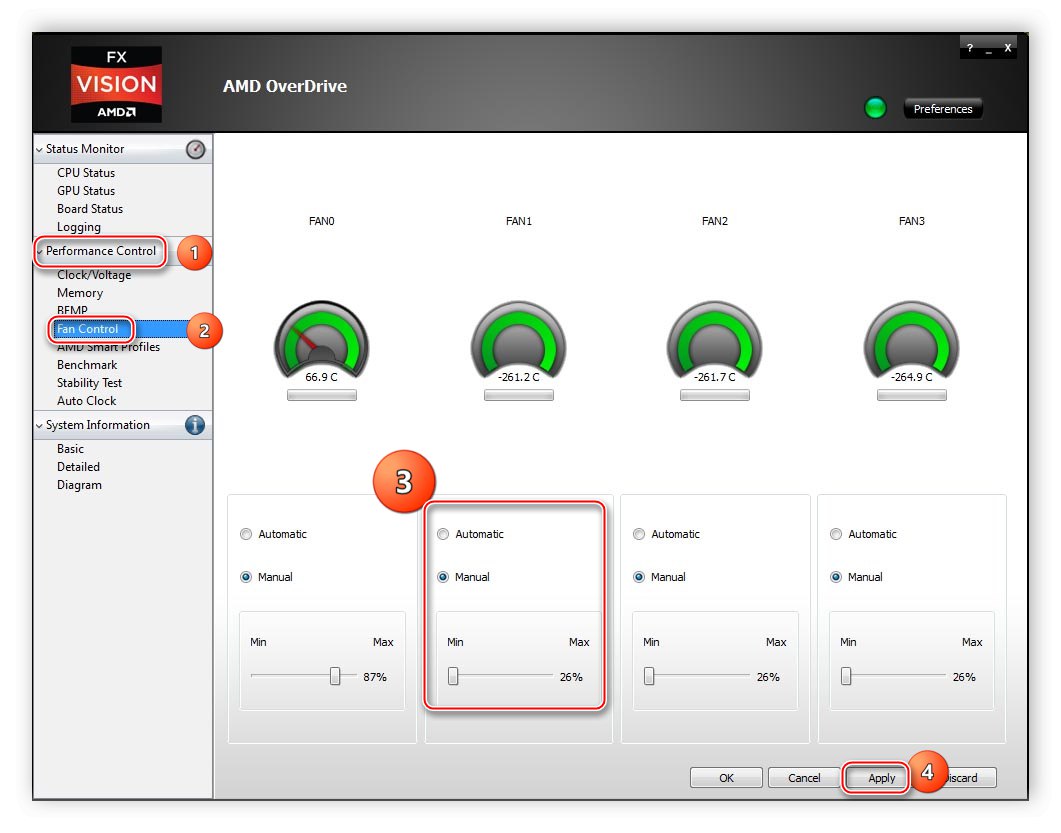Click the Status Monitor gauge icon
This screenshot has height=833, width=1061.
196,150
